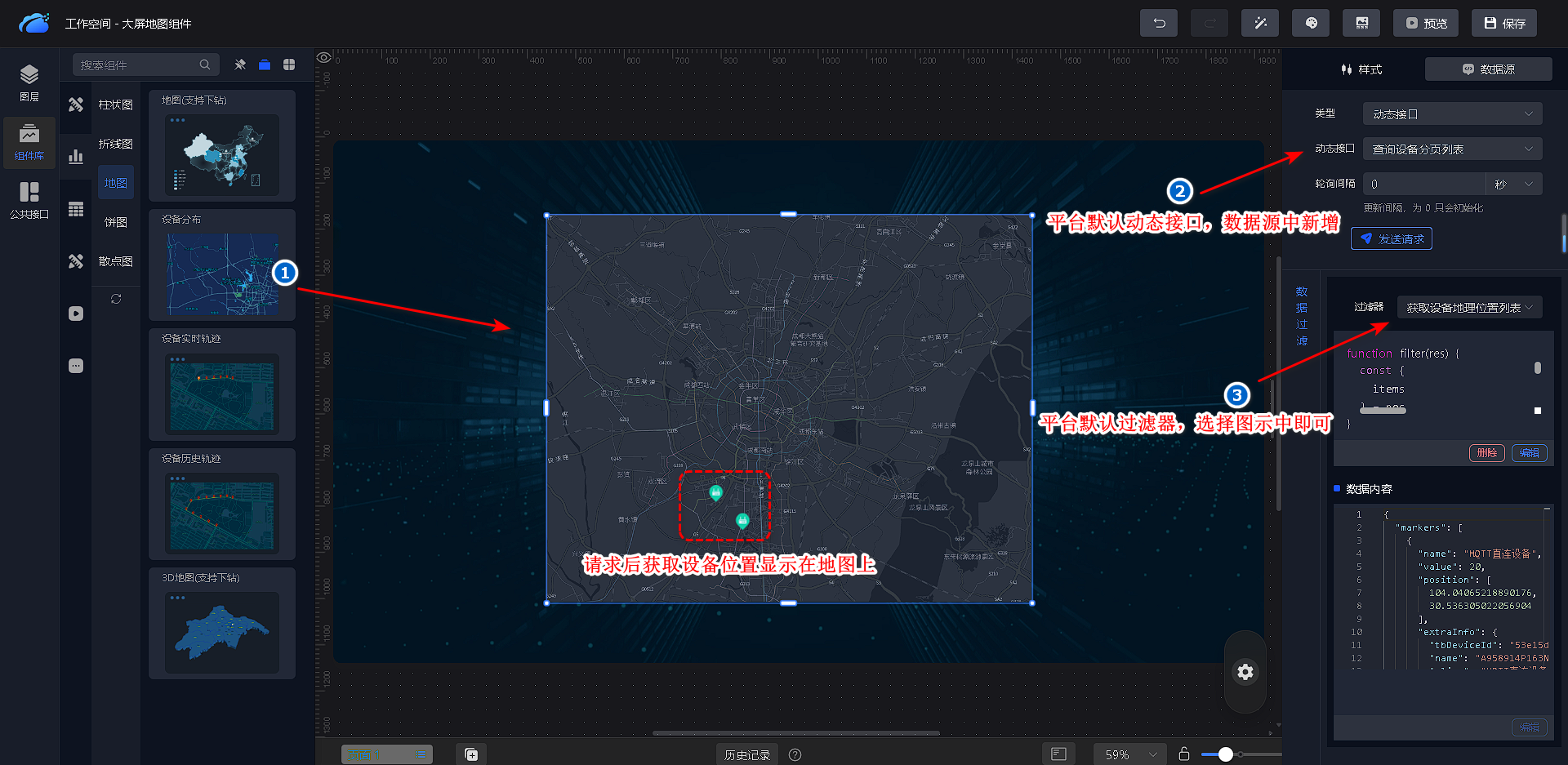The width and height of the screenshot is (1568, 765).
Task: Select the 饼图 chart category
Action: click(115, 222)
